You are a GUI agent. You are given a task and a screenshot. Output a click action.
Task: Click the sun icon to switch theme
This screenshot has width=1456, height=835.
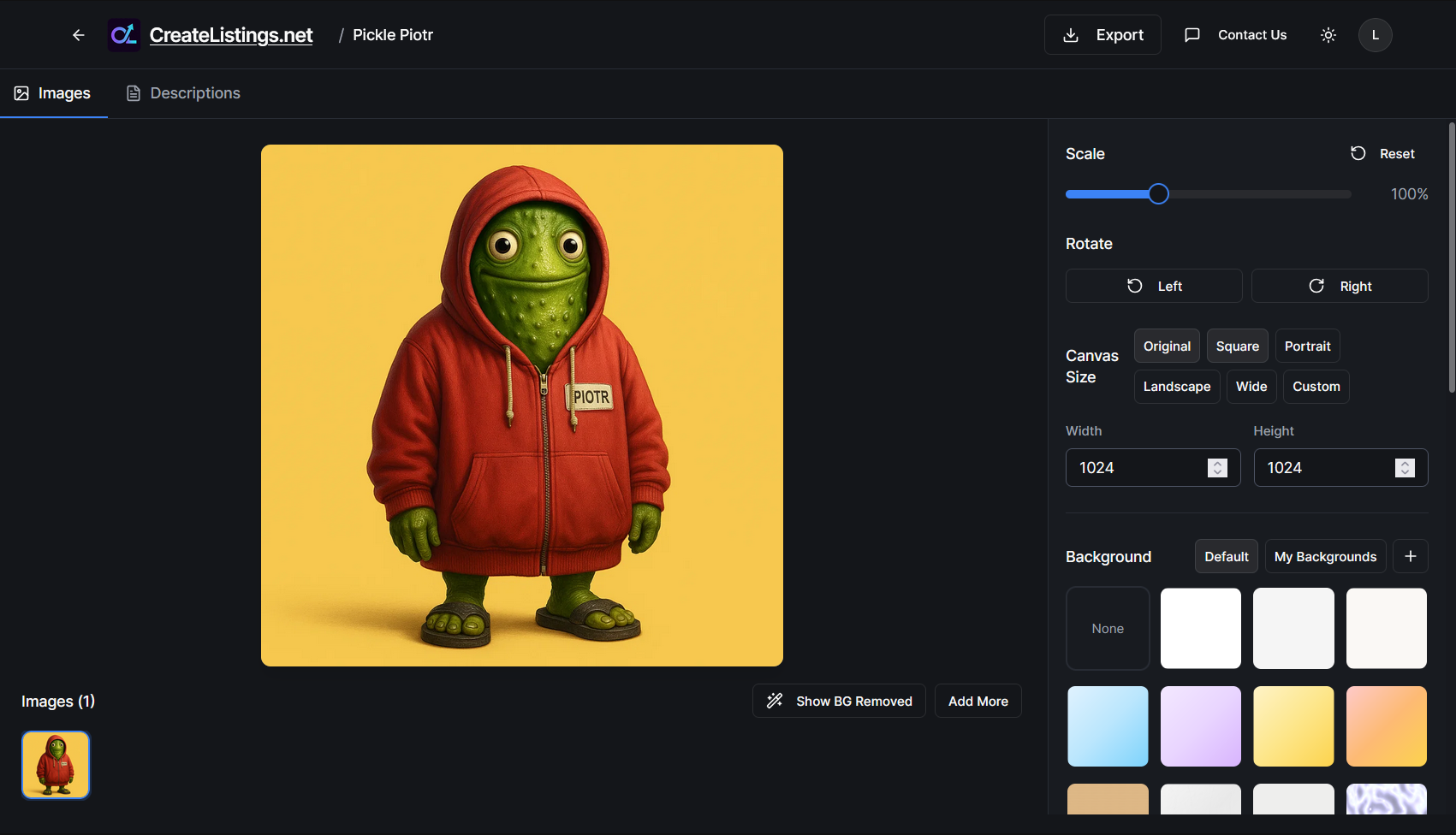[1328, 35]
